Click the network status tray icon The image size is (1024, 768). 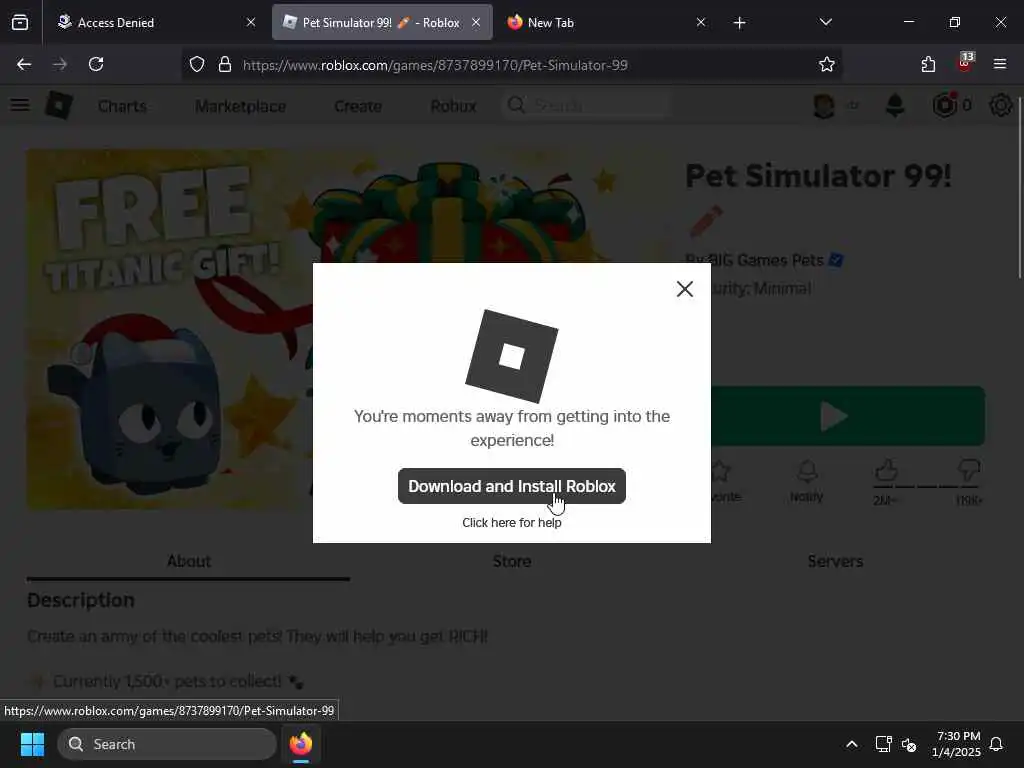tap(883, 744)
